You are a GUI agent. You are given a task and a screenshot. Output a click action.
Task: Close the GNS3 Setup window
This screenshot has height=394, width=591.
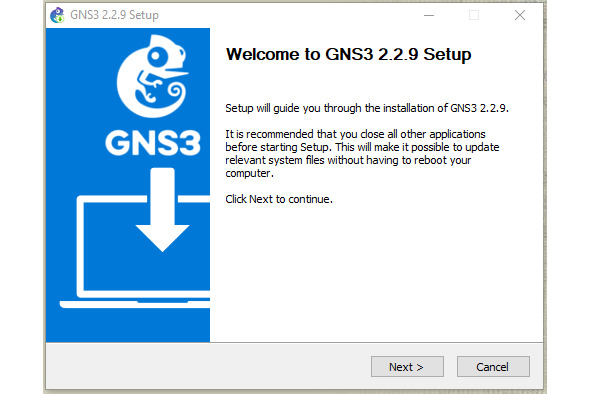[x=520, y=15]
